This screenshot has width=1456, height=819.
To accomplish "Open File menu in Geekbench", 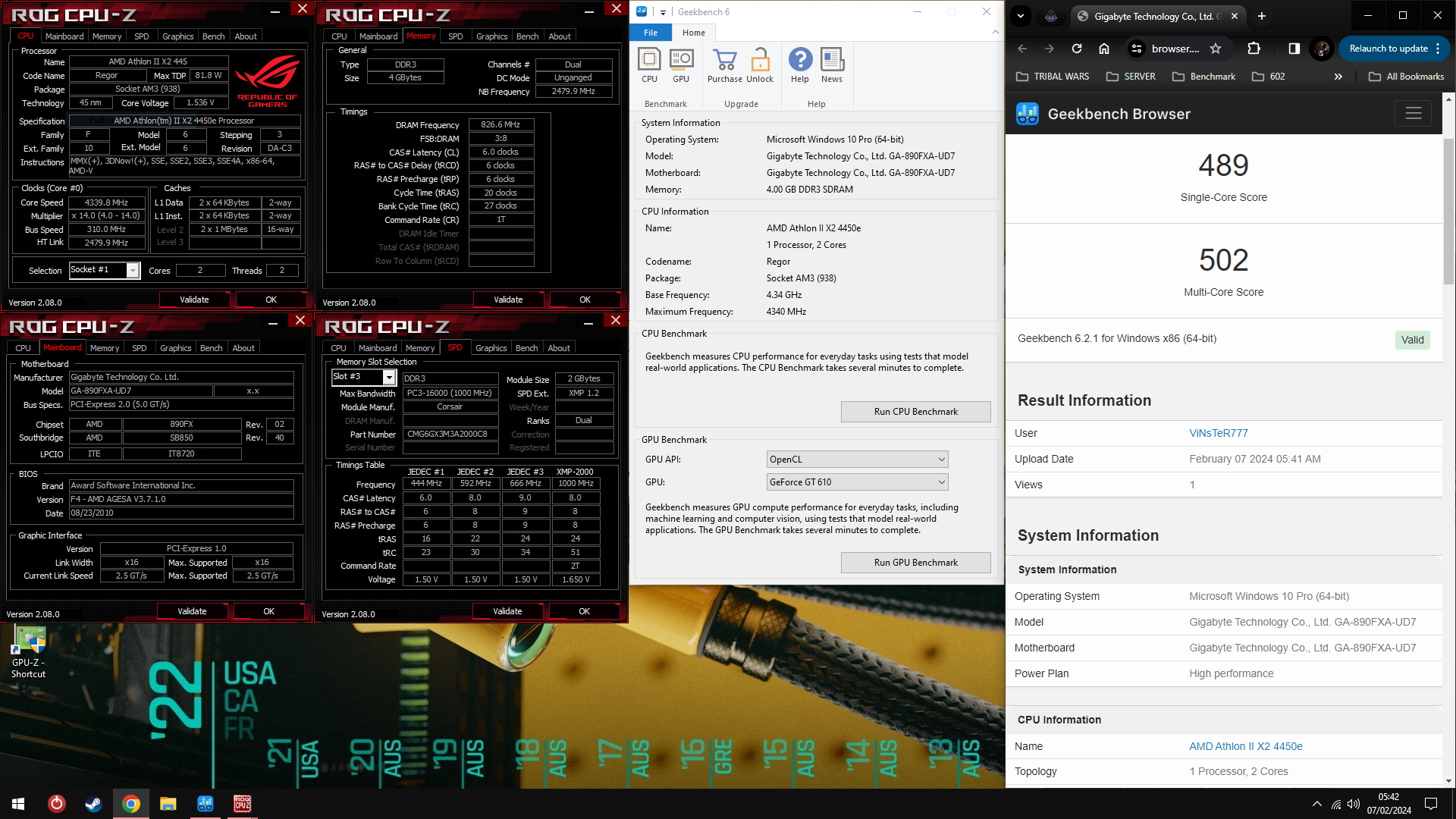I will tap(651, 33).
